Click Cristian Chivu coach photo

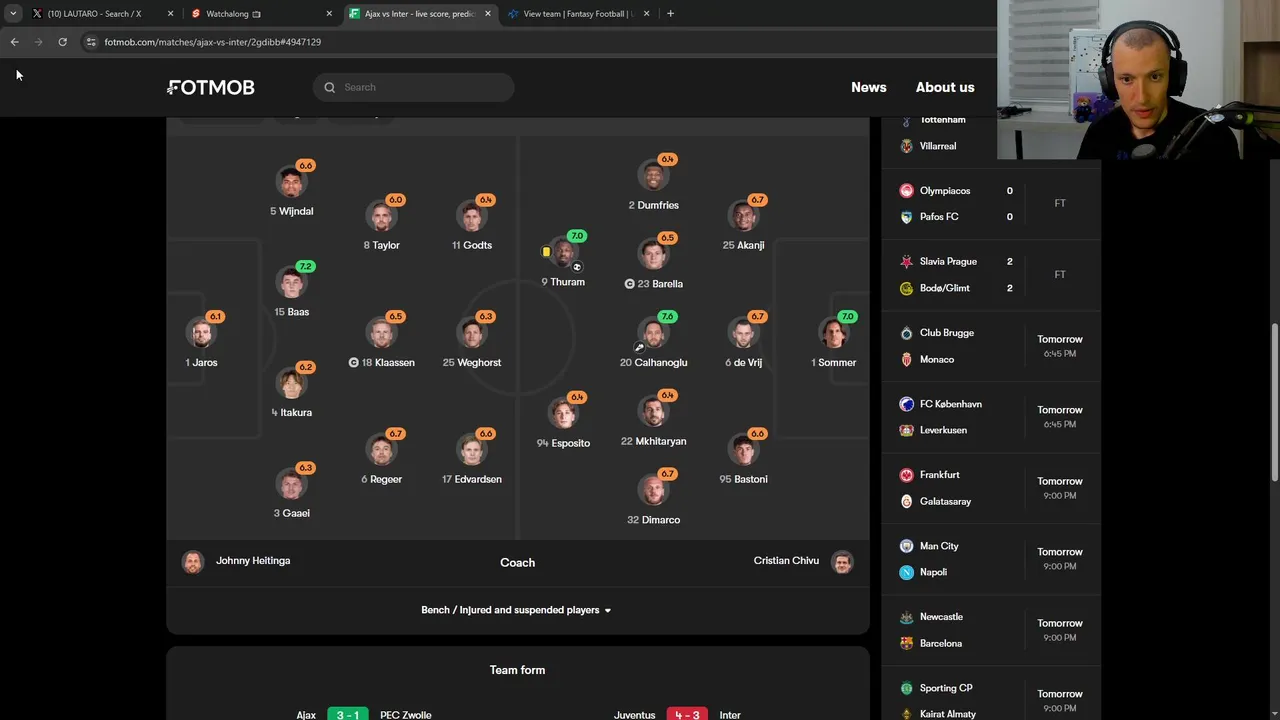pos(842,561)
